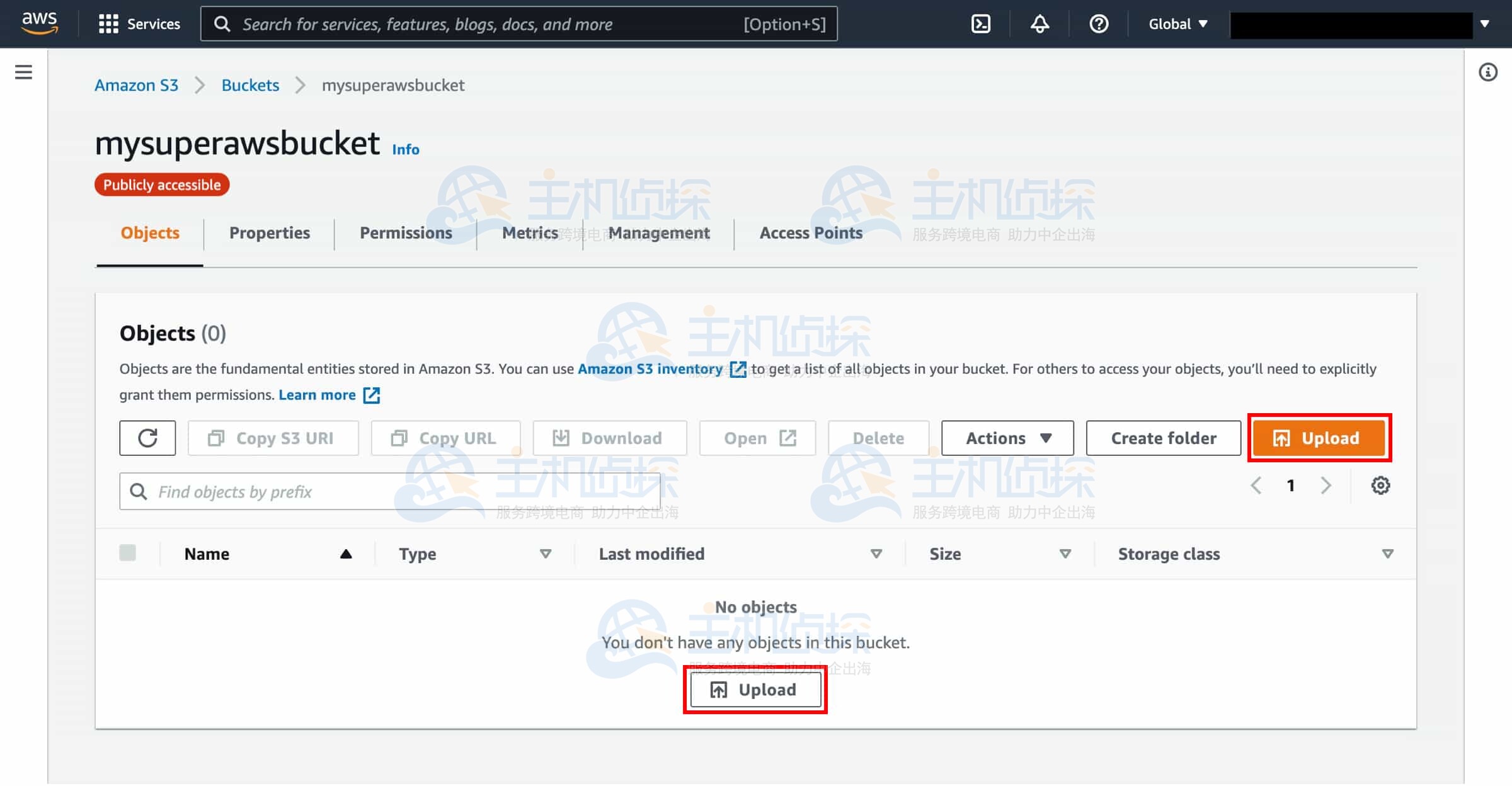Toggle the select all objects checkbox
The height and width of the screenshot is (786, 1512).
[x=128, y=553]
